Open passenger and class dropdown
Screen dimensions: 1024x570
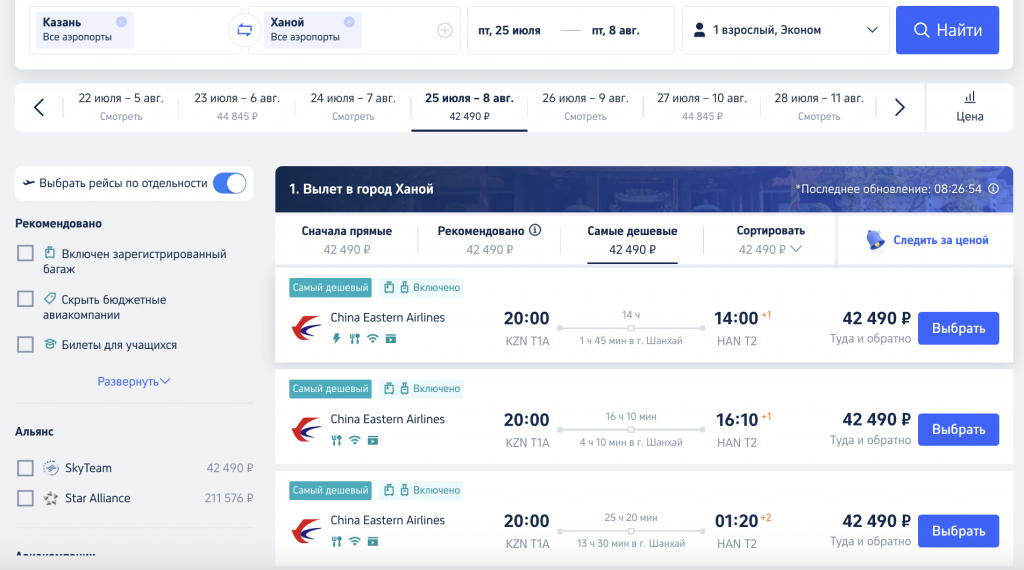(786, 30)
